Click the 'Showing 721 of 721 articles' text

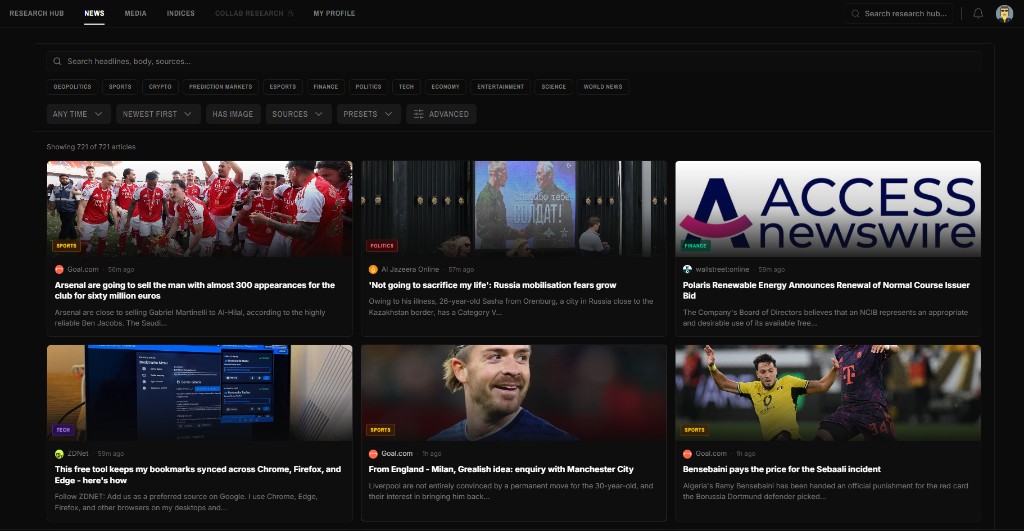91,147
